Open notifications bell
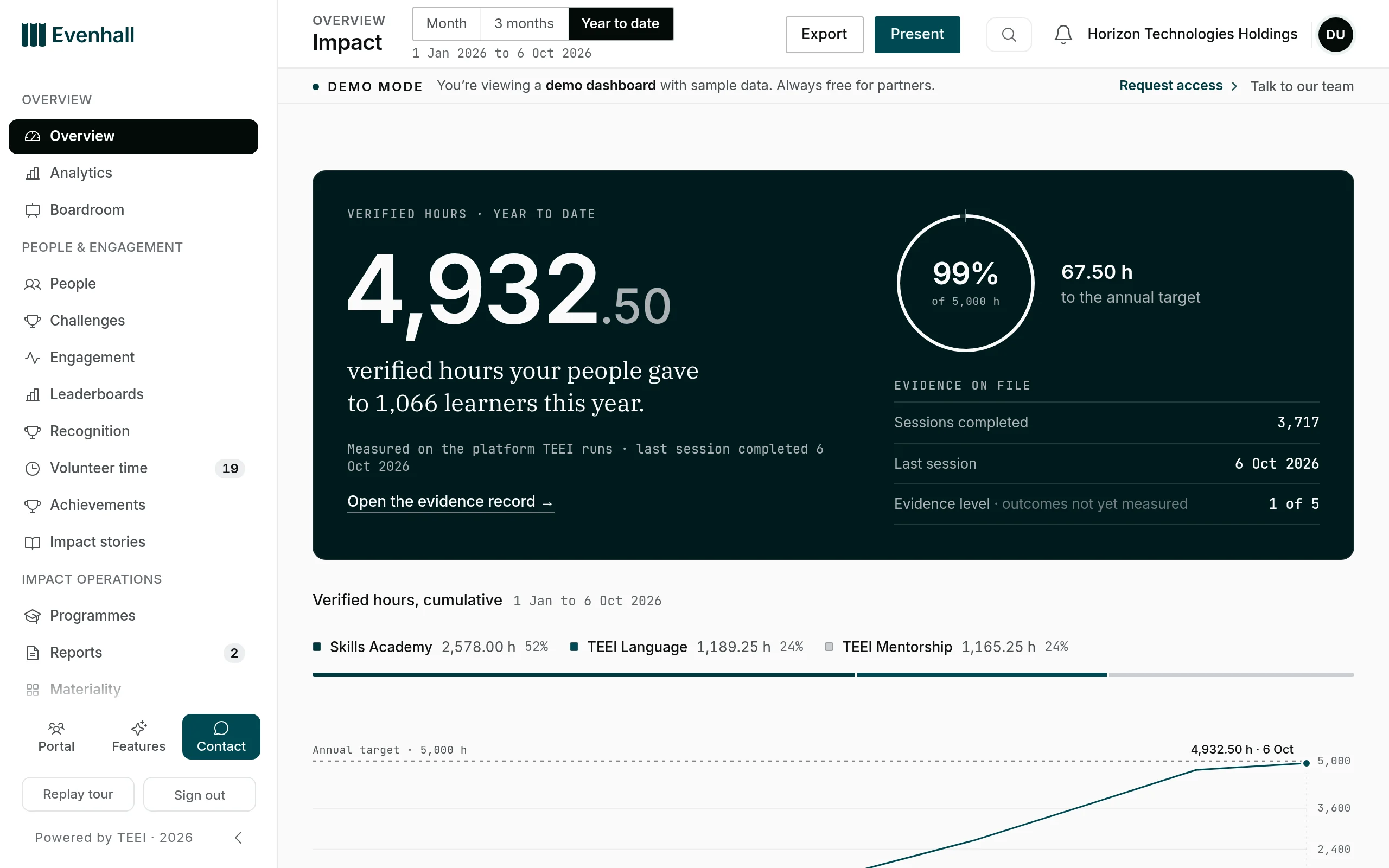 (1063, 34)
